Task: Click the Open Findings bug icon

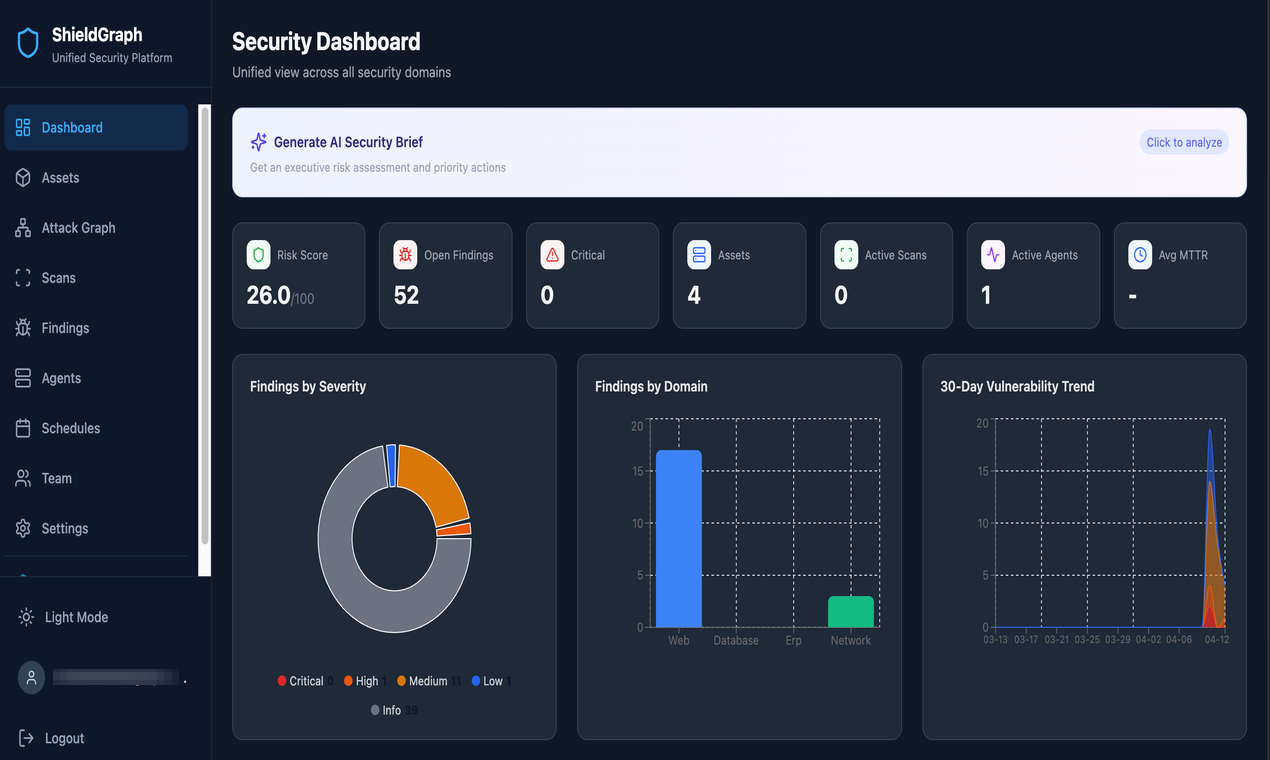Action: (405, 254)
